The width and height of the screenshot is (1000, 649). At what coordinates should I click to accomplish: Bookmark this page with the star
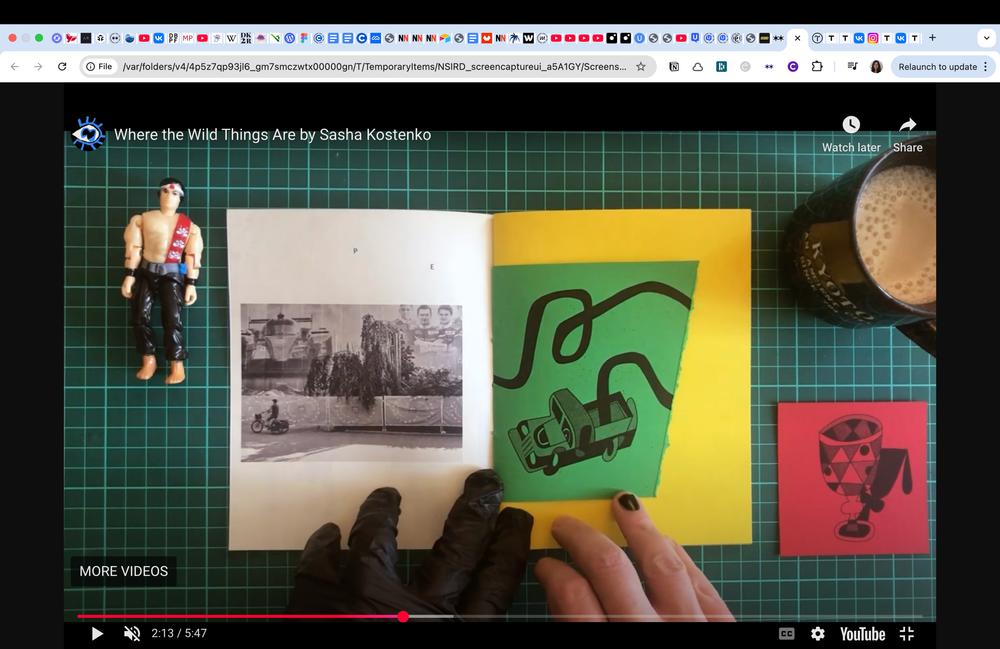point(641,66)
